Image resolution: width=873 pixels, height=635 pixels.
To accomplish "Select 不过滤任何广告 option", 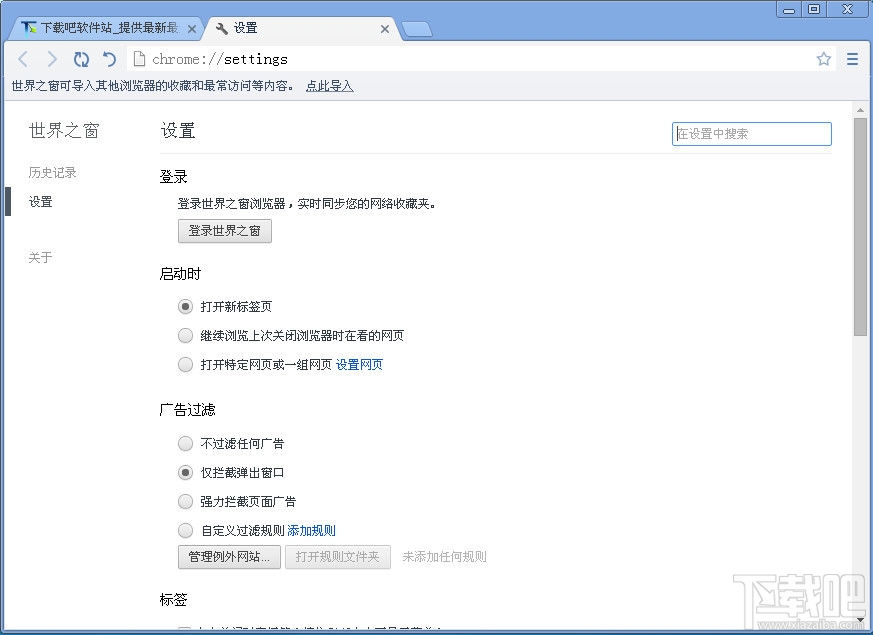I will click(185, 443).
